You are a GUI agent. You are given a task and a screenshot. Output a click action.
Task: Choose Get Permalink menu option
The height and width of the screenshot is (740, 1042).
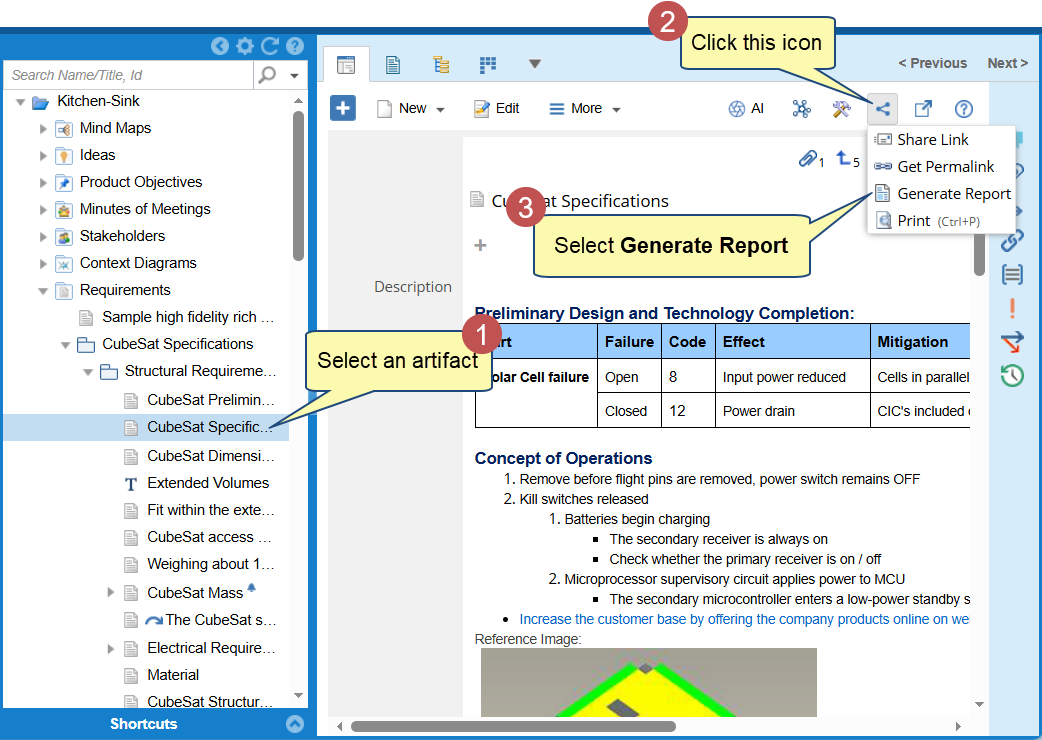point(945,167)
